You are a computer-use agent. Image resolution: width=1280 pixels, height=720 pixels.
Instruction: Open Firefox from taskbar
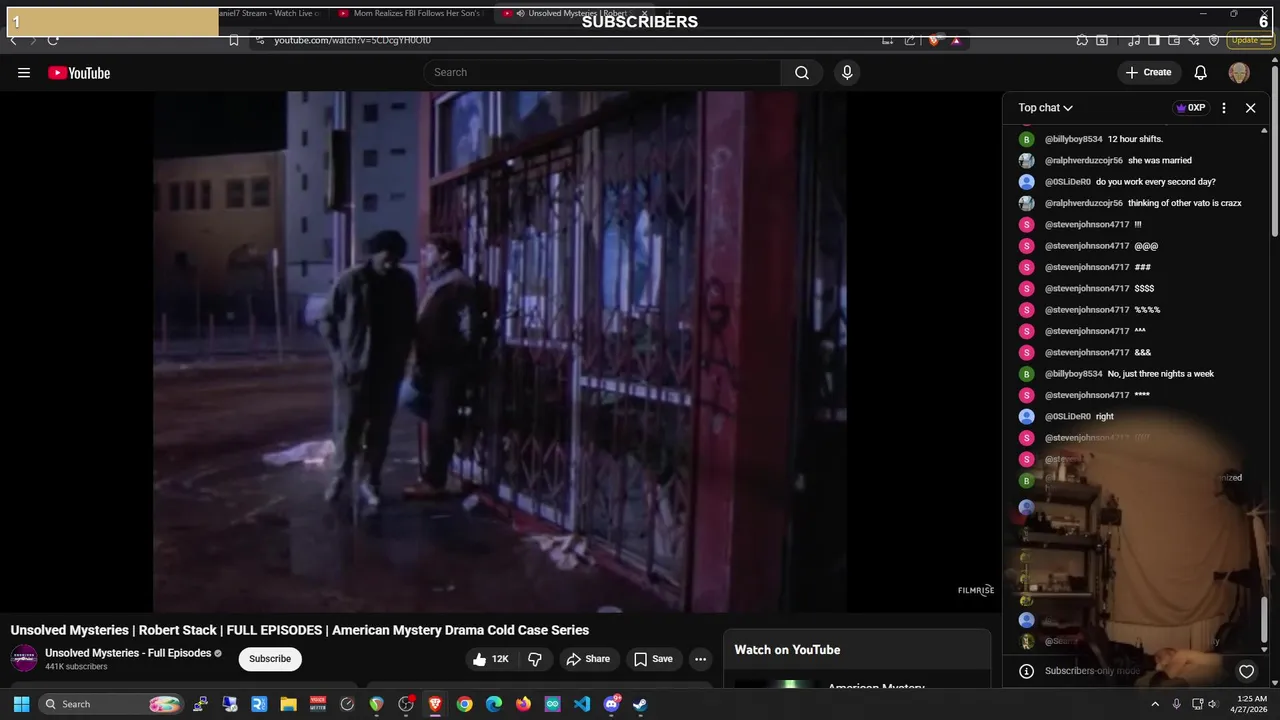(523, 704)
